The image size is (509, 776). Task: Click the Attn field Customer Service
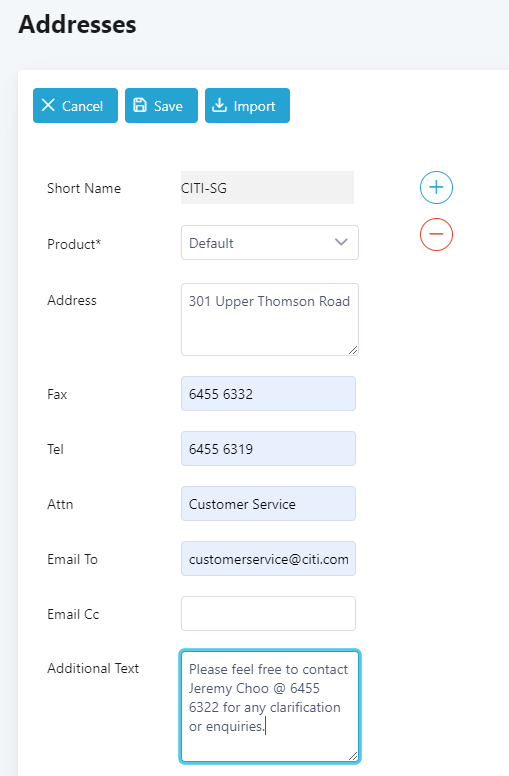click(268, 503)
